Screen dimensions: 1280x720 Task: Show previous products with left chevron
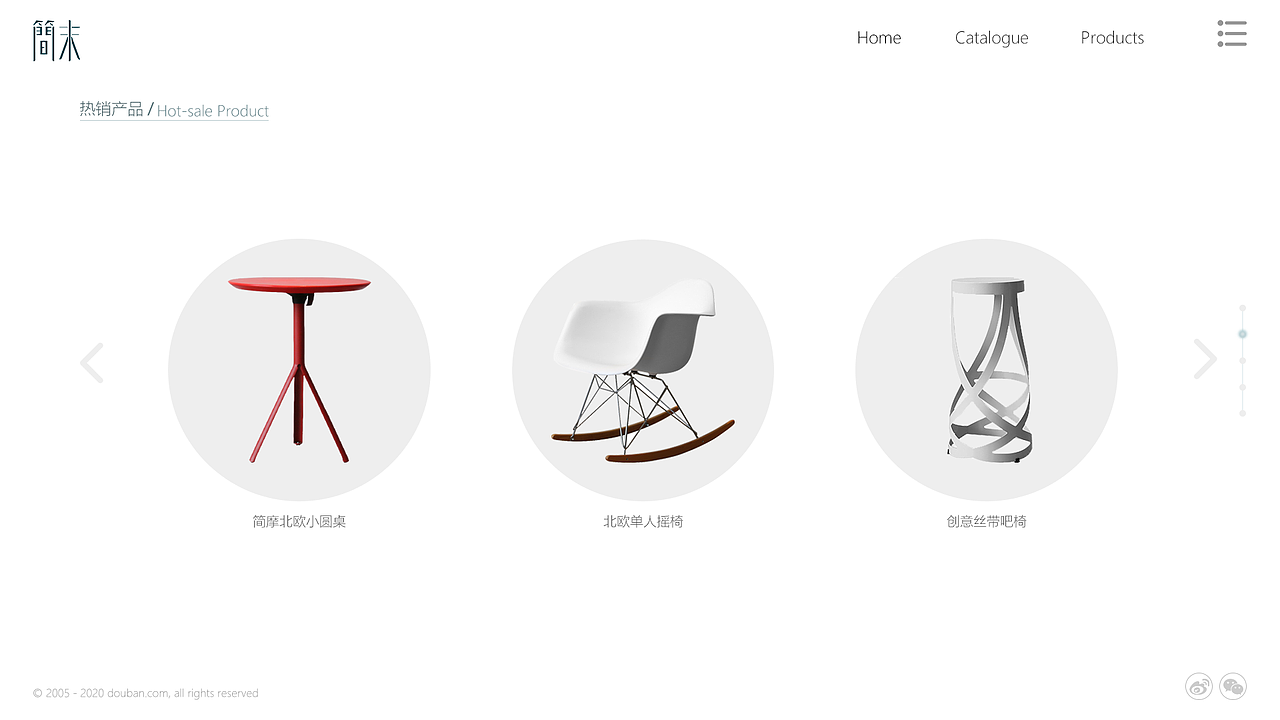[92, 362]
